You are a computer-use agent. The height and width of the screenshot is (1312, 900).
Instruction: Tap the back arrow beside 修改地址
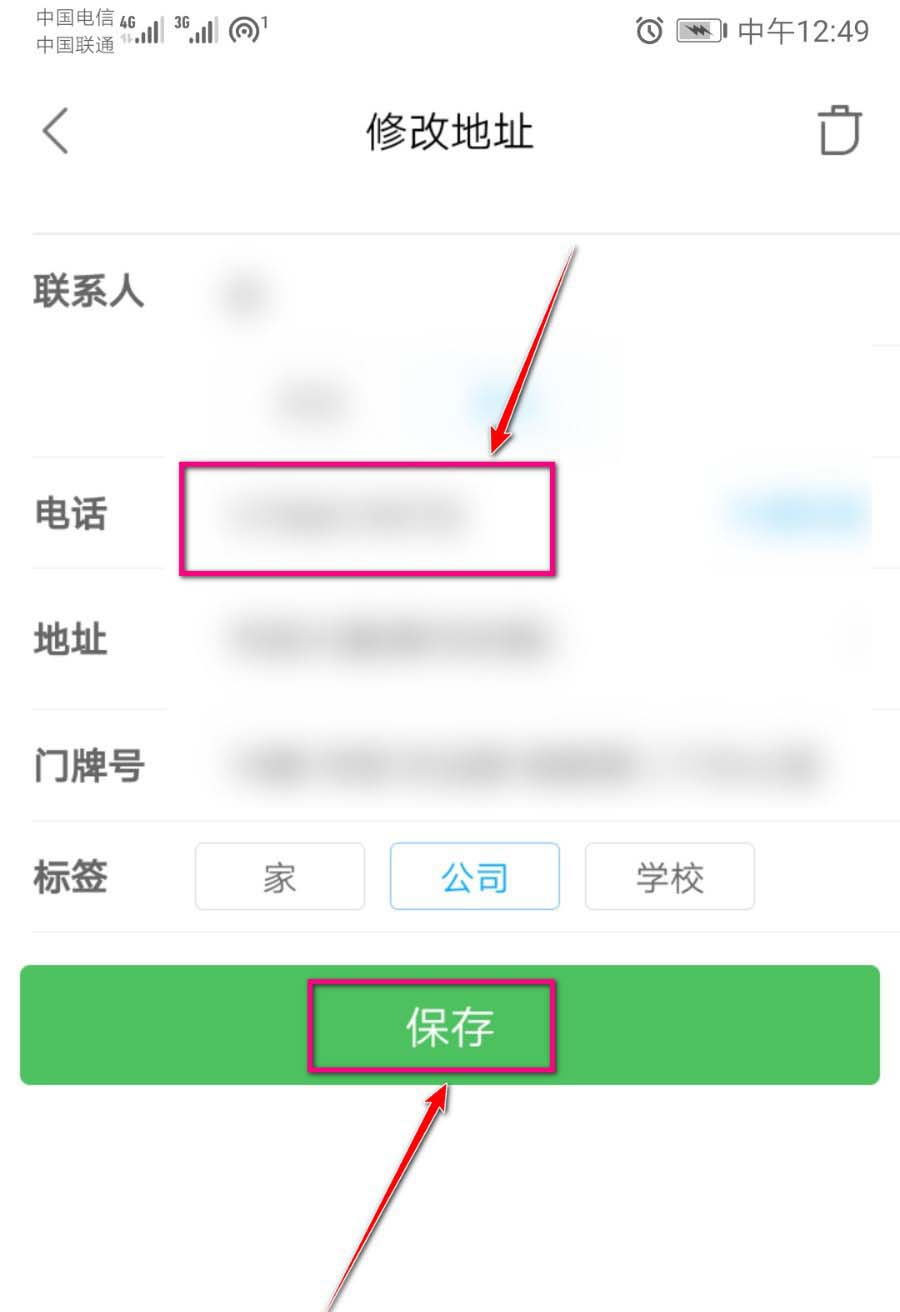click(55, 131)
